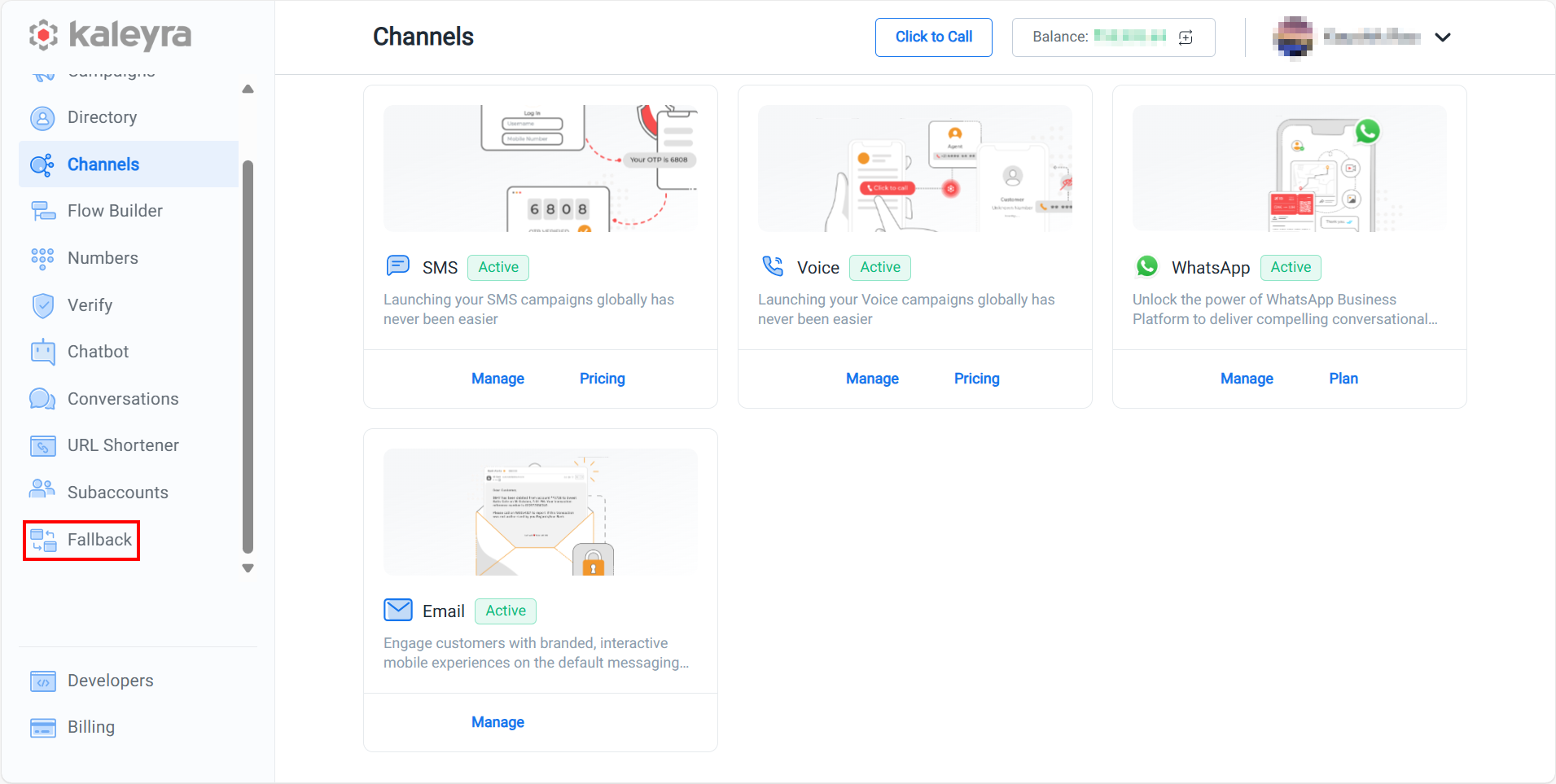Click the Verify shield icon
Viewport: 1556px width, 784px height.
[x=42, y=305]
